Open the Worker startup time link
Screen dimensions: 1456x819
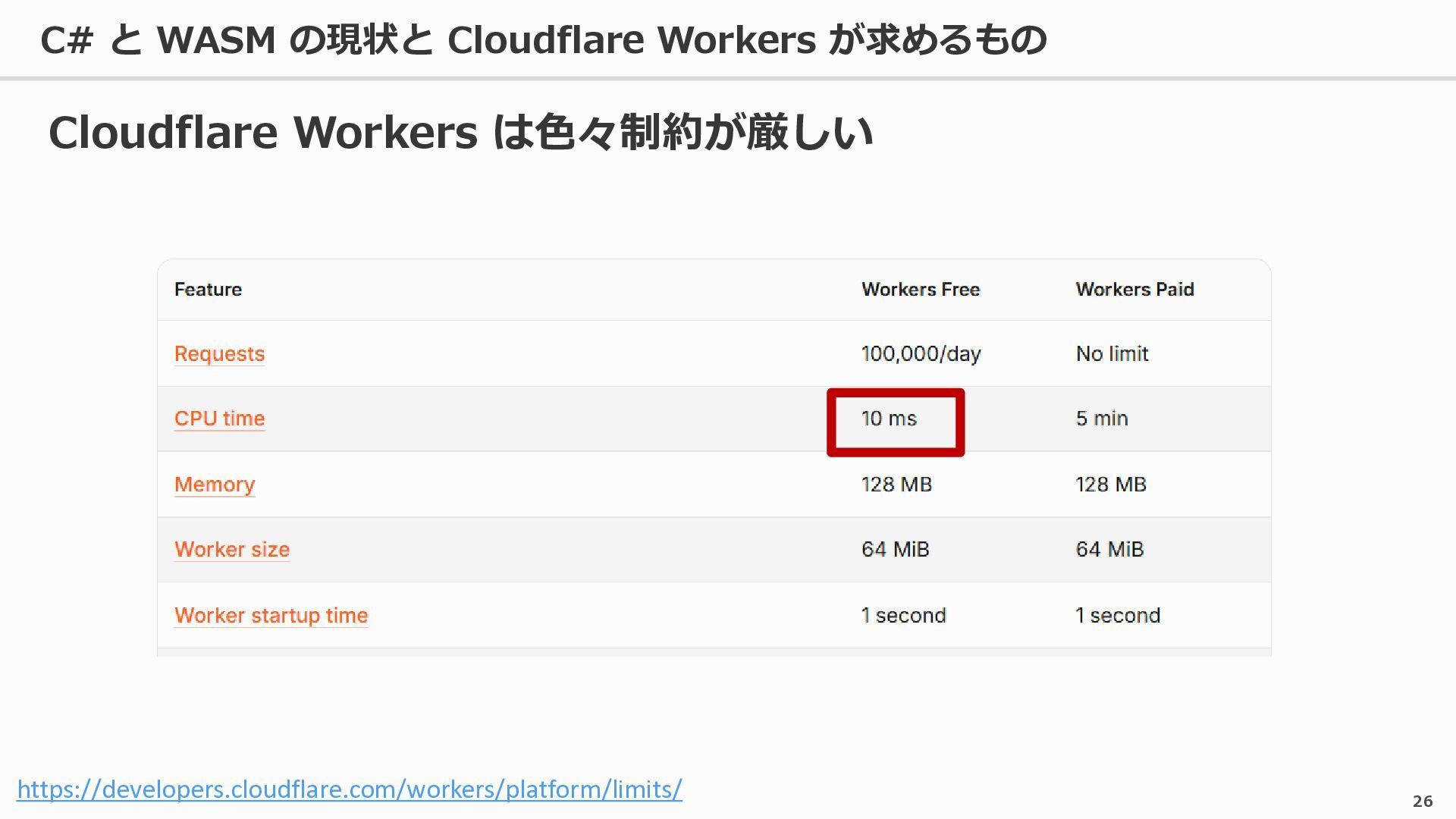[271, 616]
